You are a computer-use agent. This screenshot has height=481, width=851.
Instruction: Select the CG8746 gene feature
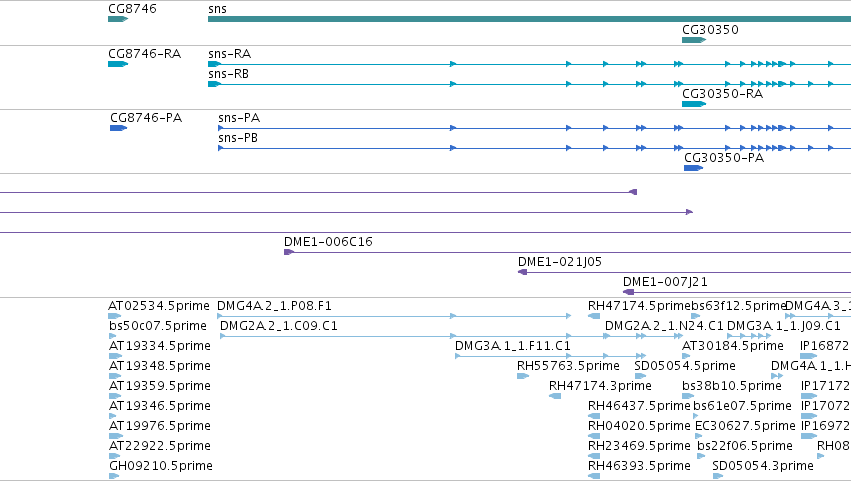coord(132,9)
